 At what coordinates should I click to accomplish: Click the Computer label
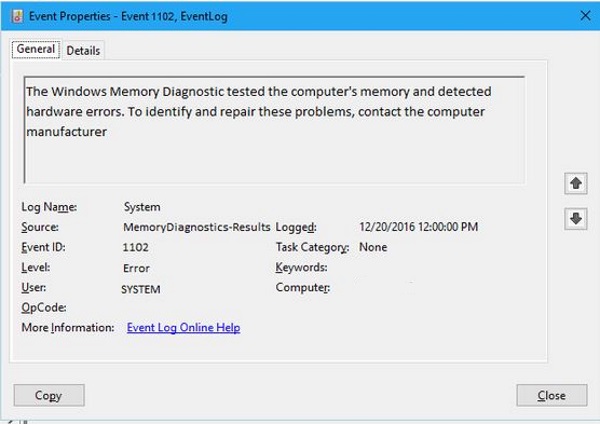[x=303, y=288]
